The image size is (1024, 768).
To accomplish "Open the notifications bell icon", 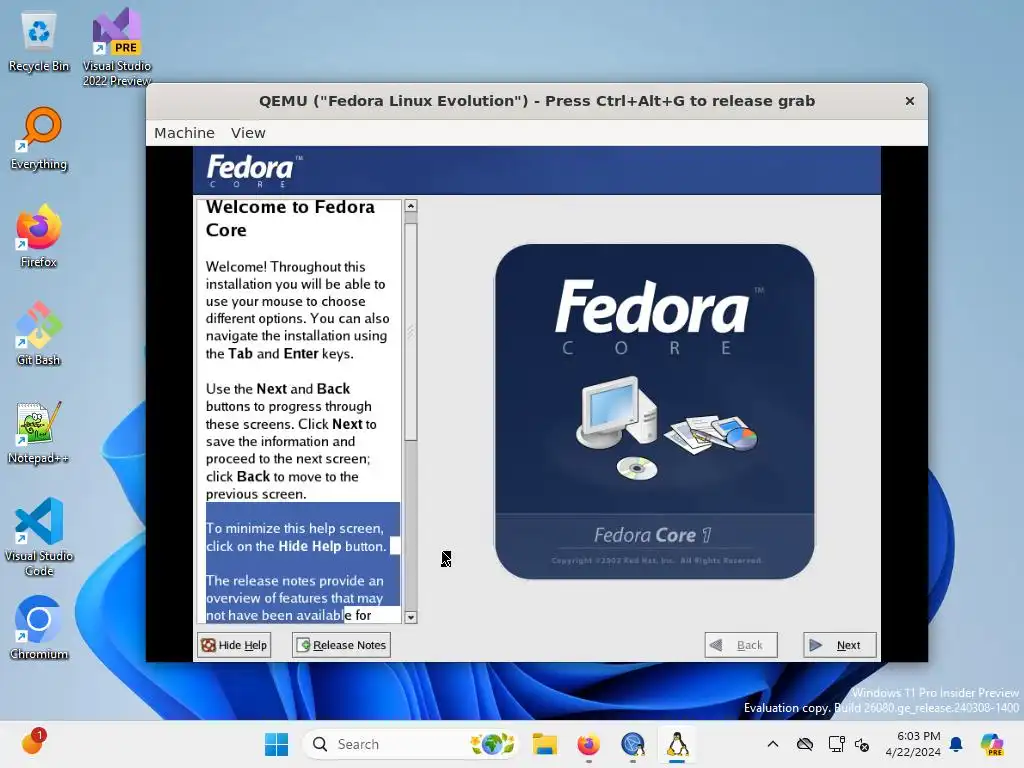I will click(956, 744).
